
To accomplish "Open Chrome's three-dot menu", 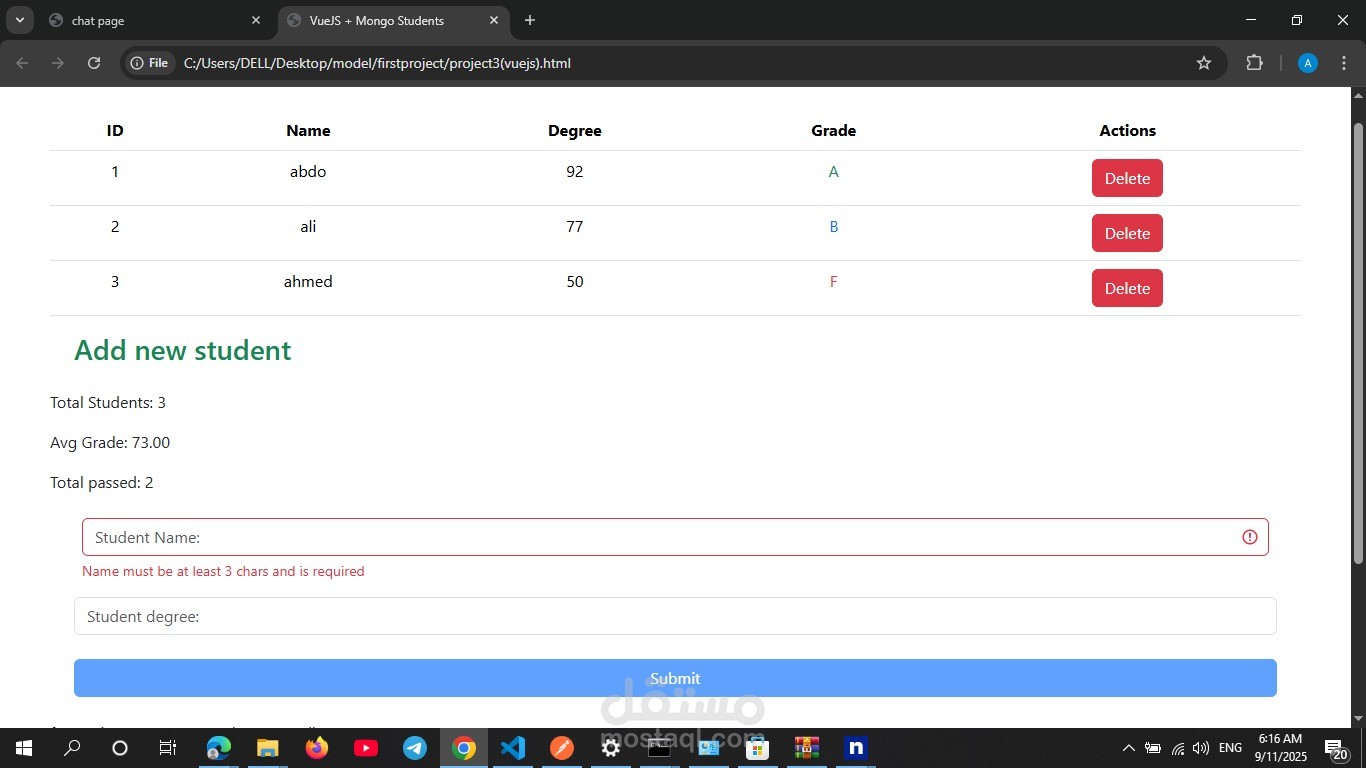I will [x=1344, y=63].
